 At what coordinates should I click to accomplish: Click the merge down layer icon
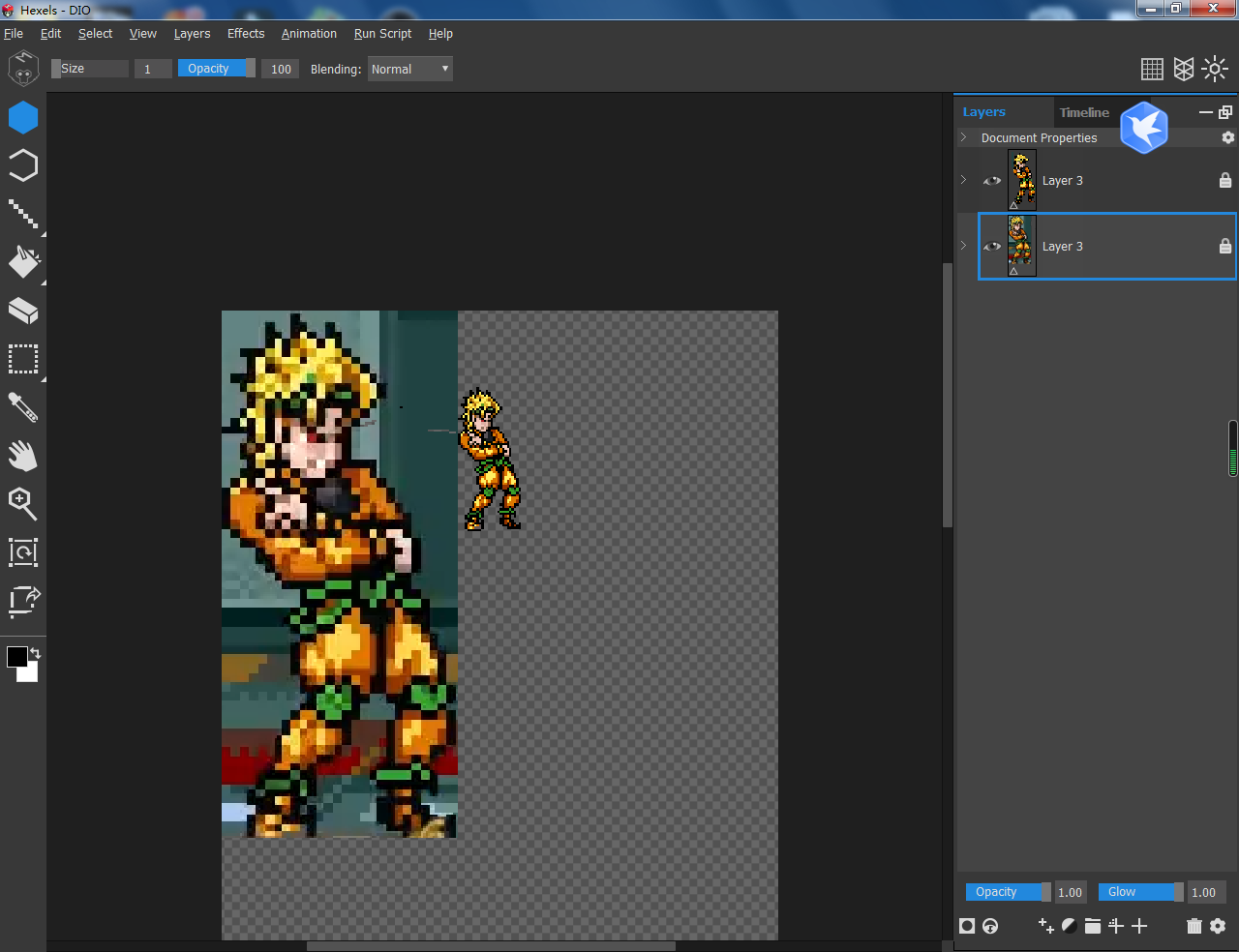click(990, 926)
